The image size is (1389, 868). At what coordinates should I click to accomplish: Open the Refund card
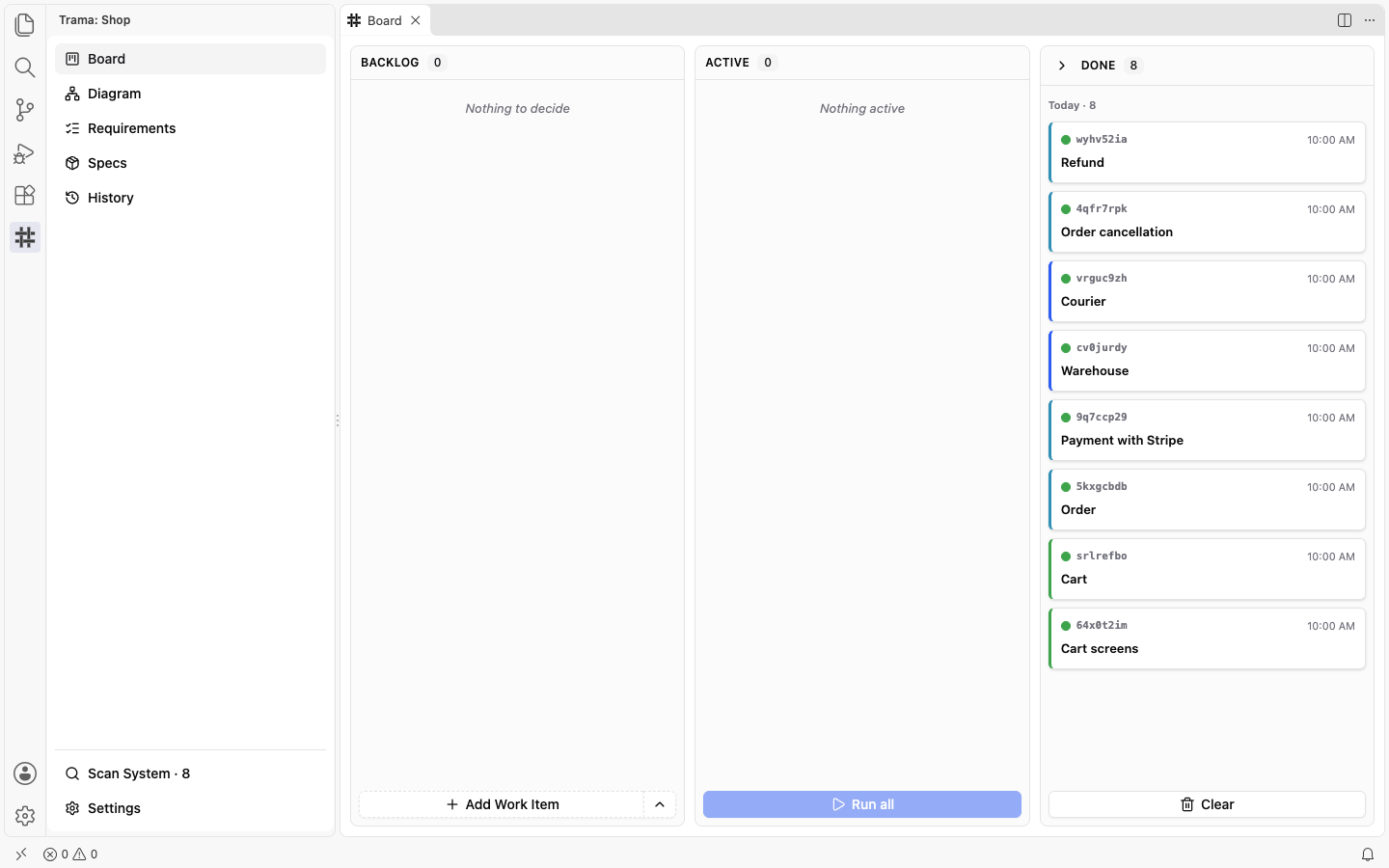(x=1207, y=152)
